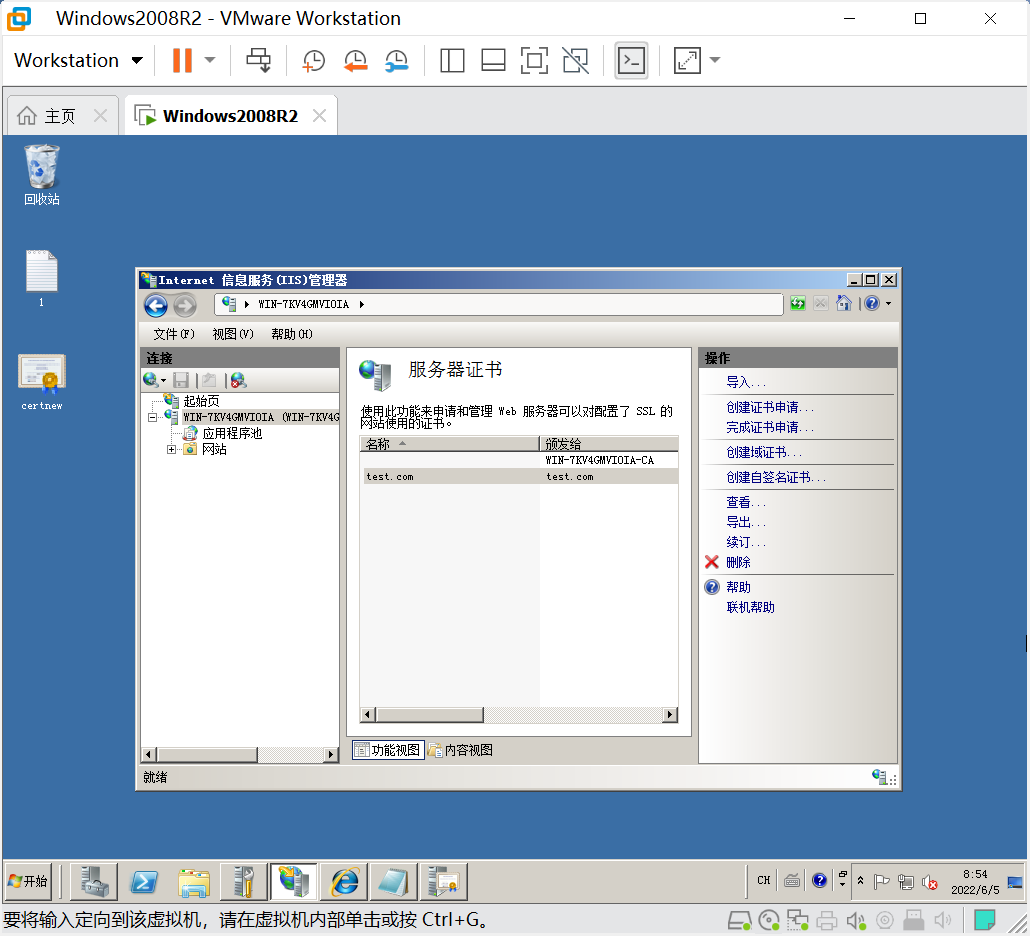Image resolution: width=1030 pixels, height=936 pixels.
Task: Click the thumbnail bar toggle icon
Action: (x=493, y=60)
